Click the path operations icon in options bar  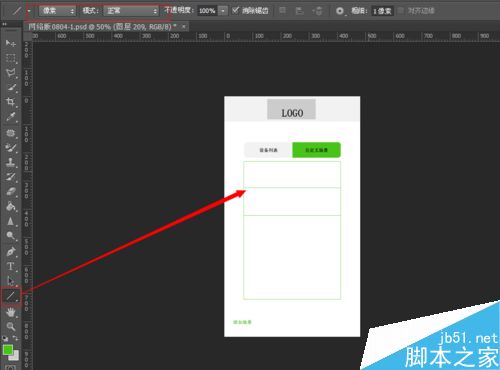pyautogui.click(x=282, y=11)
